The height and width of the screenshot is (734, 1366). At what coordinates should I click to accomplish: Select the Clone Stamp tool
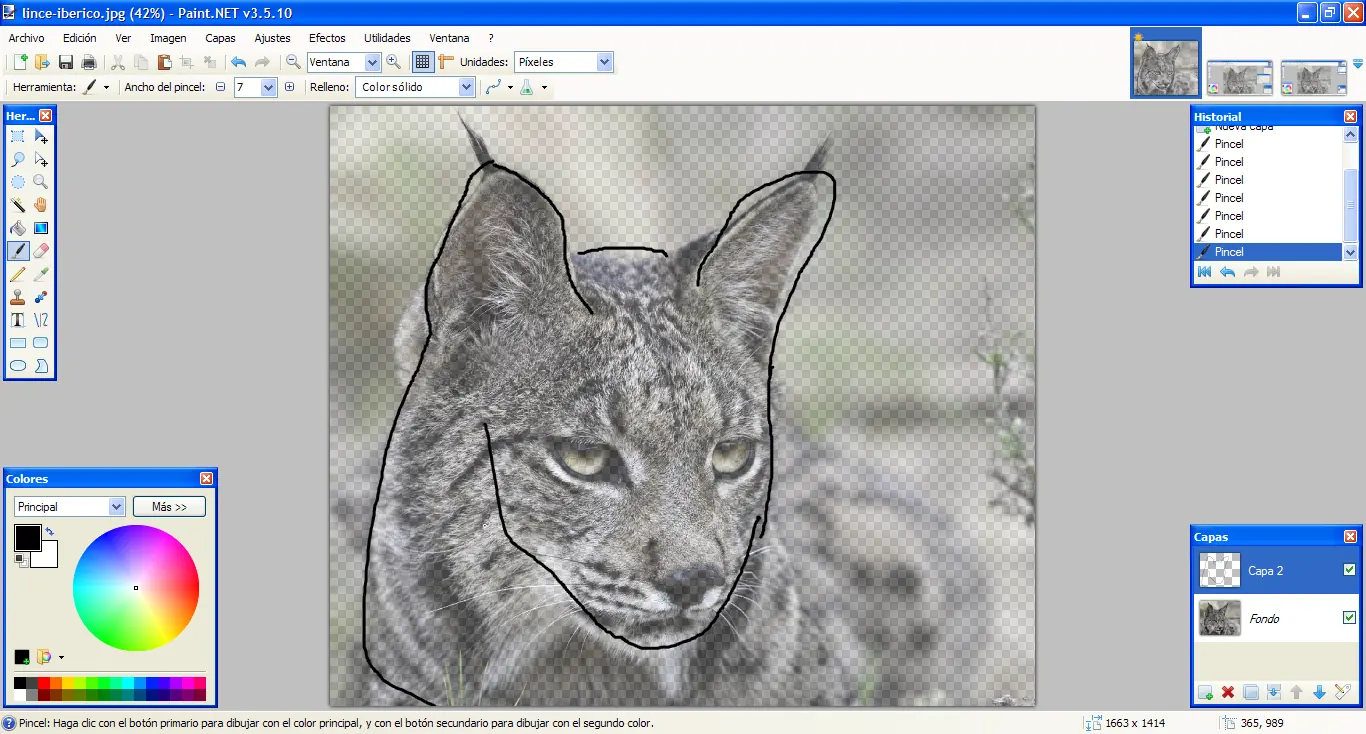coord(18,297)
